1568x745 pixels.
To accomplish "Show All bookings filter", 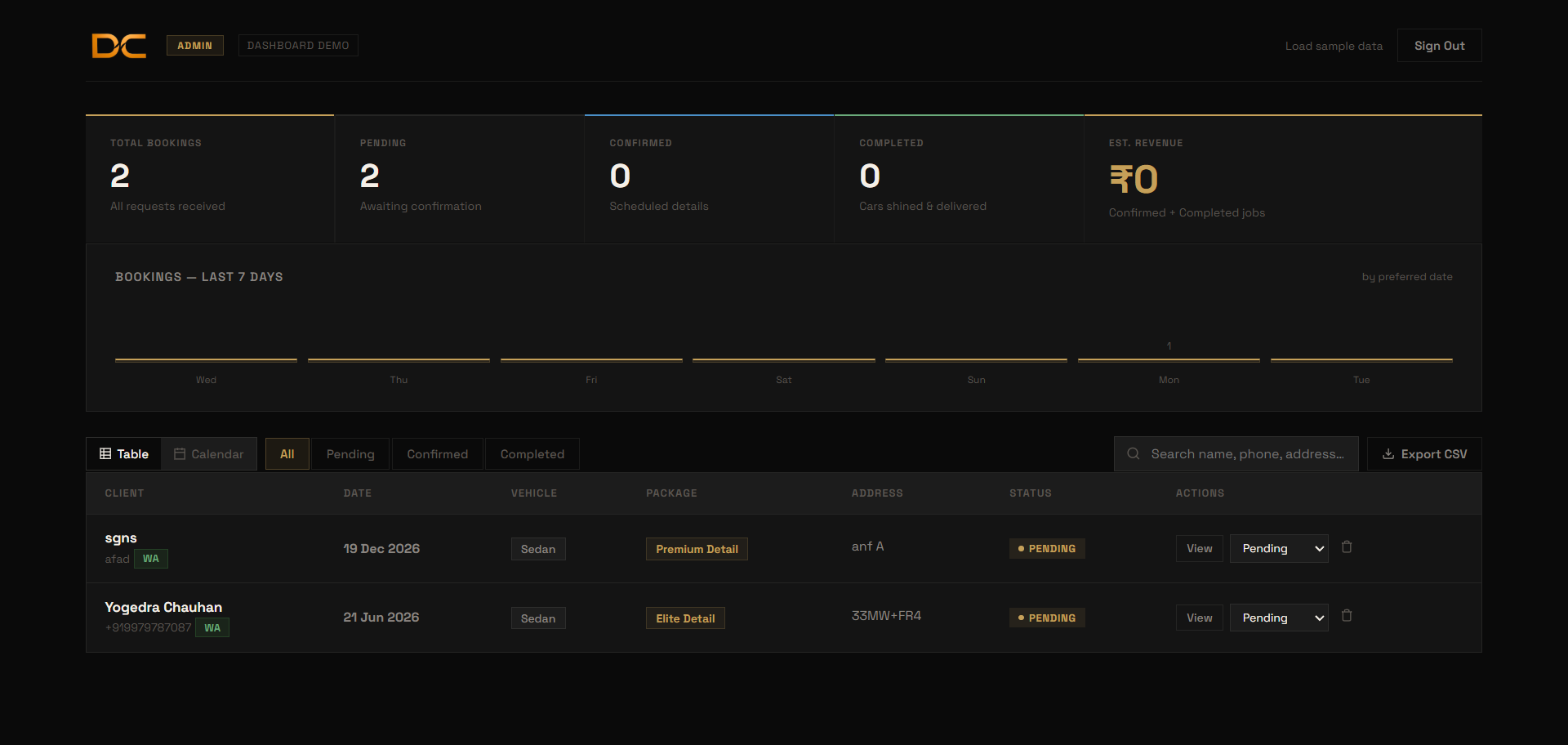I will 287,453.
